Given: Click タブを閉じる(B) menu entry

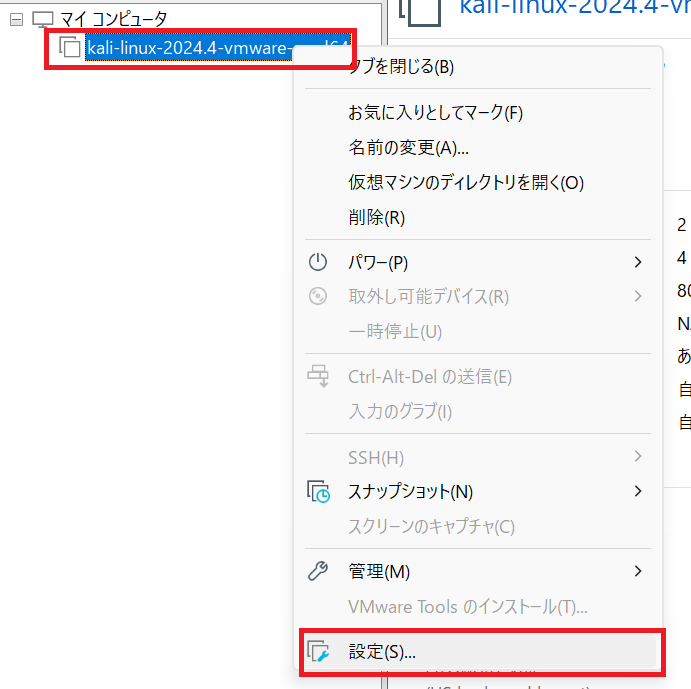Looking at the screenshot, I should [400, 67].
